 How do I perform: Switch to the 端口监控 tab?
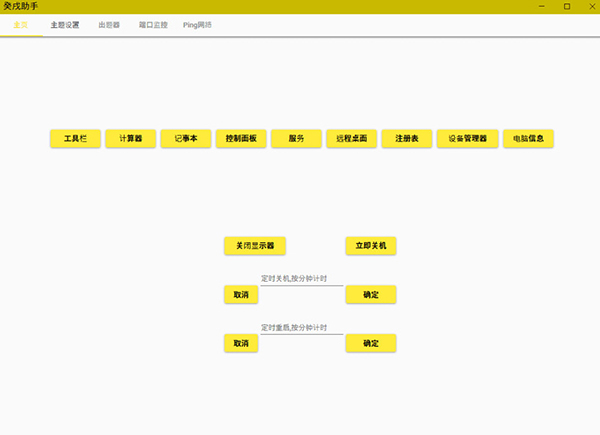coord(153,25)
